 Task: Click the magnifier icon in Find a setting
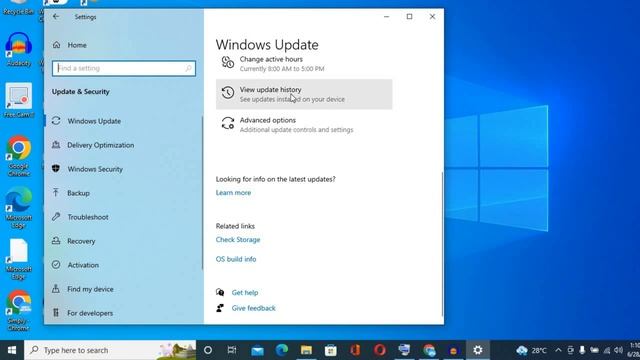click(x=188, y=68)
